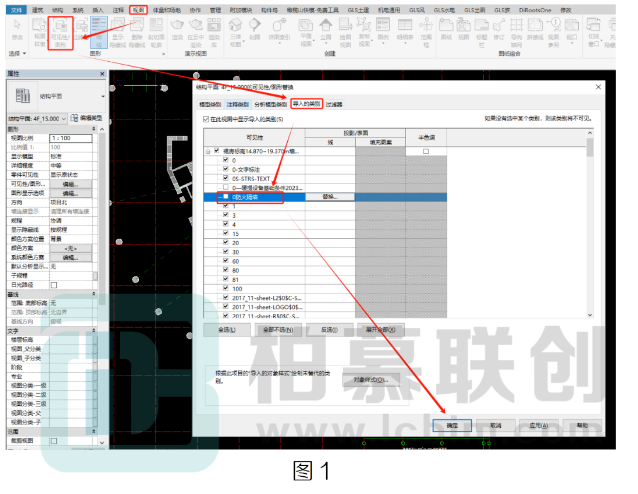Uncheck layer '05-STRS-TEXT' visibility checkbox
This screenshot has height=494, width=638.
tap(226, 178)
